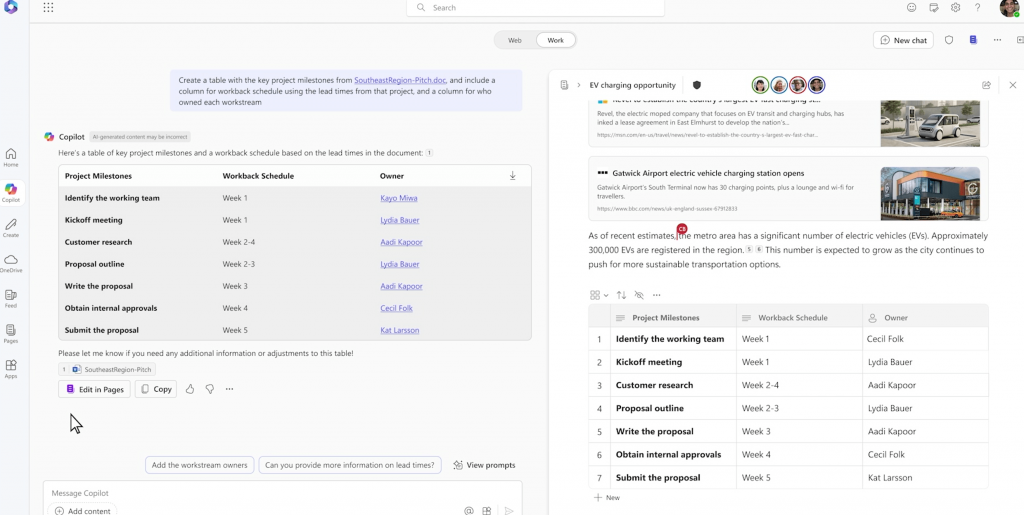This screenshot has width=1024, height=515.
Task: Click the citation marker 1 after response intro
Action: point(429,153)
